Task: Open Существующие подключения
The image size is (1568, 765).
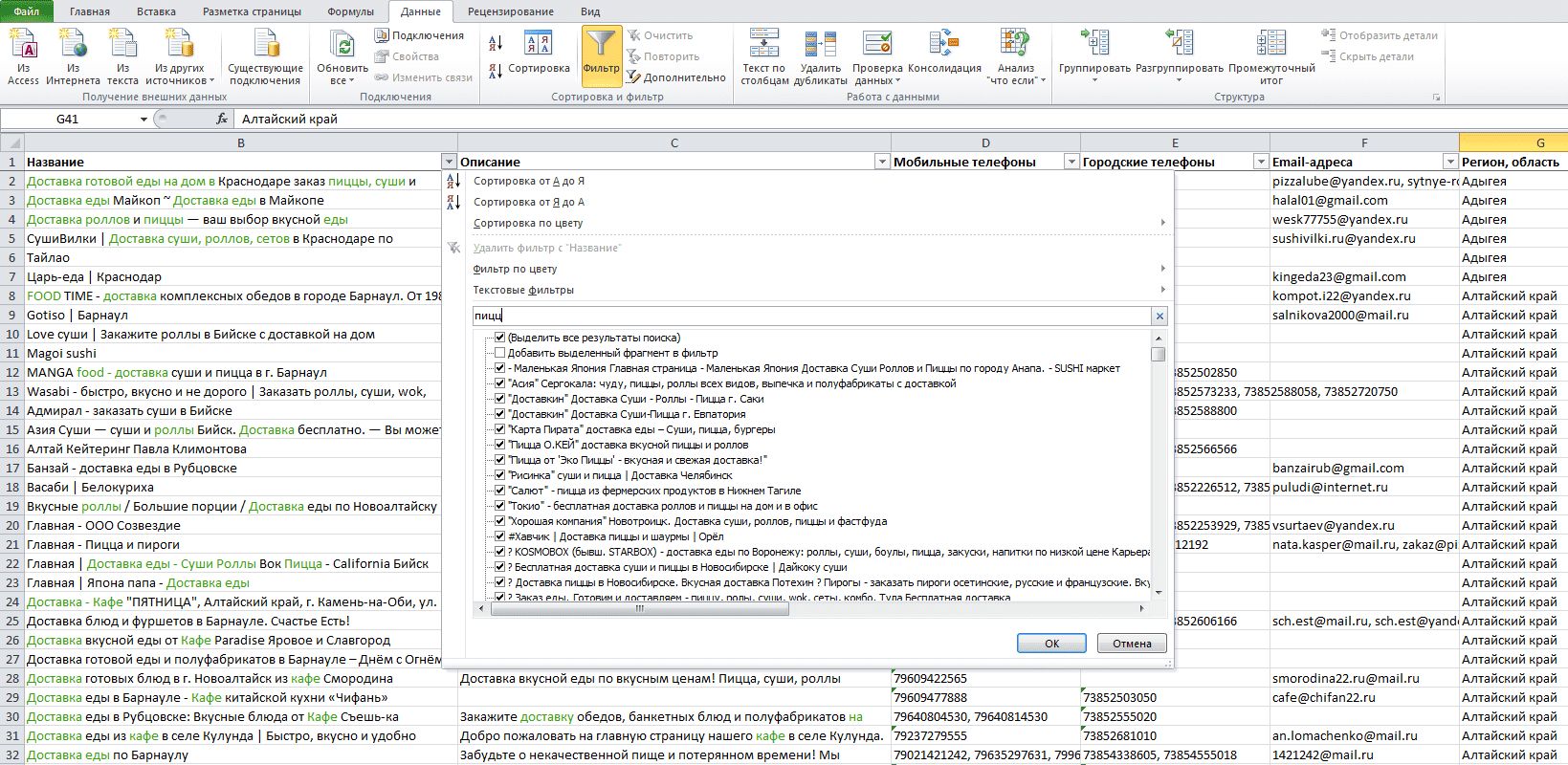Action: click(x=265, y=56)
